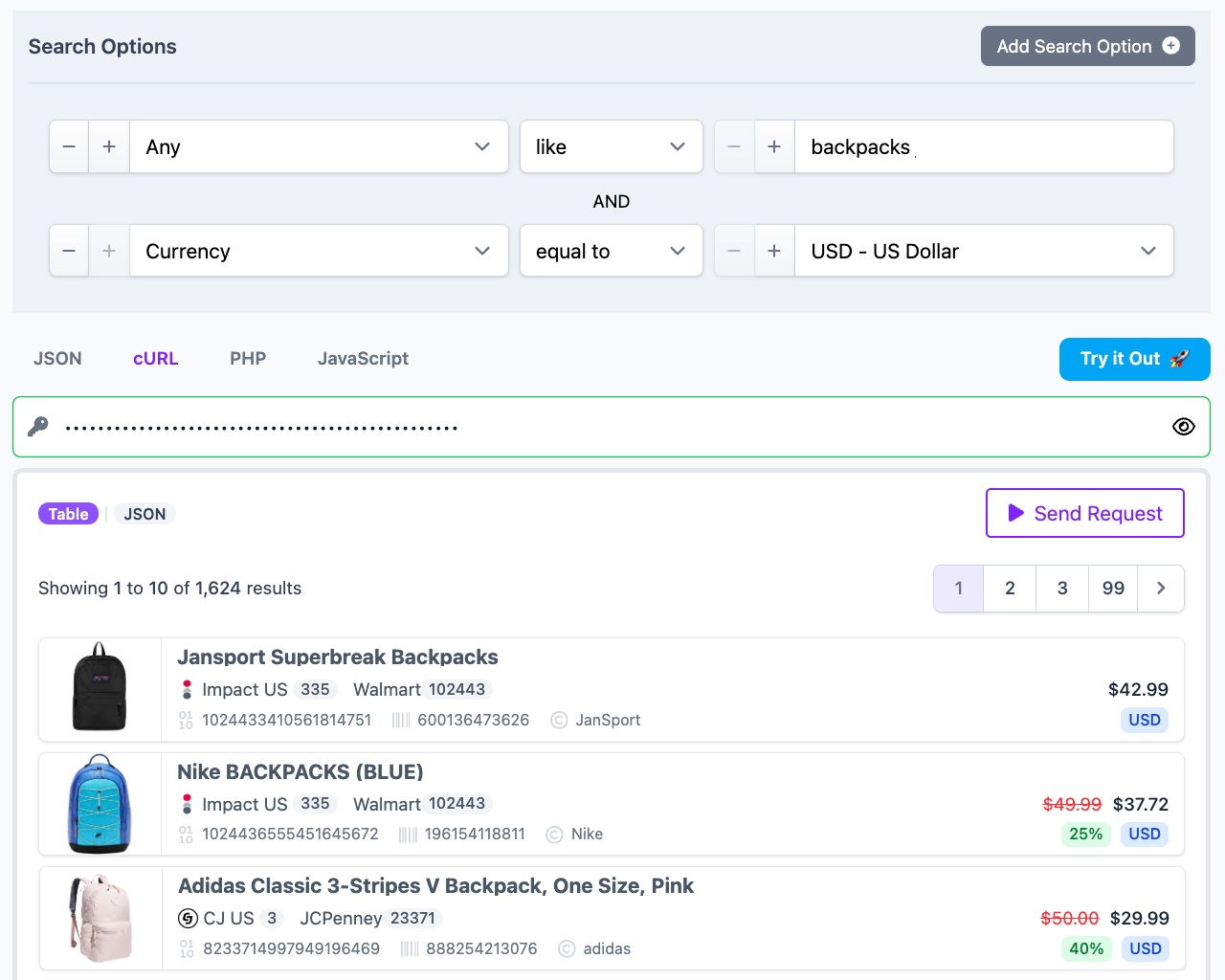Select the Table results view
Viewport: 1225px width, 980px height.
point(68,514)
